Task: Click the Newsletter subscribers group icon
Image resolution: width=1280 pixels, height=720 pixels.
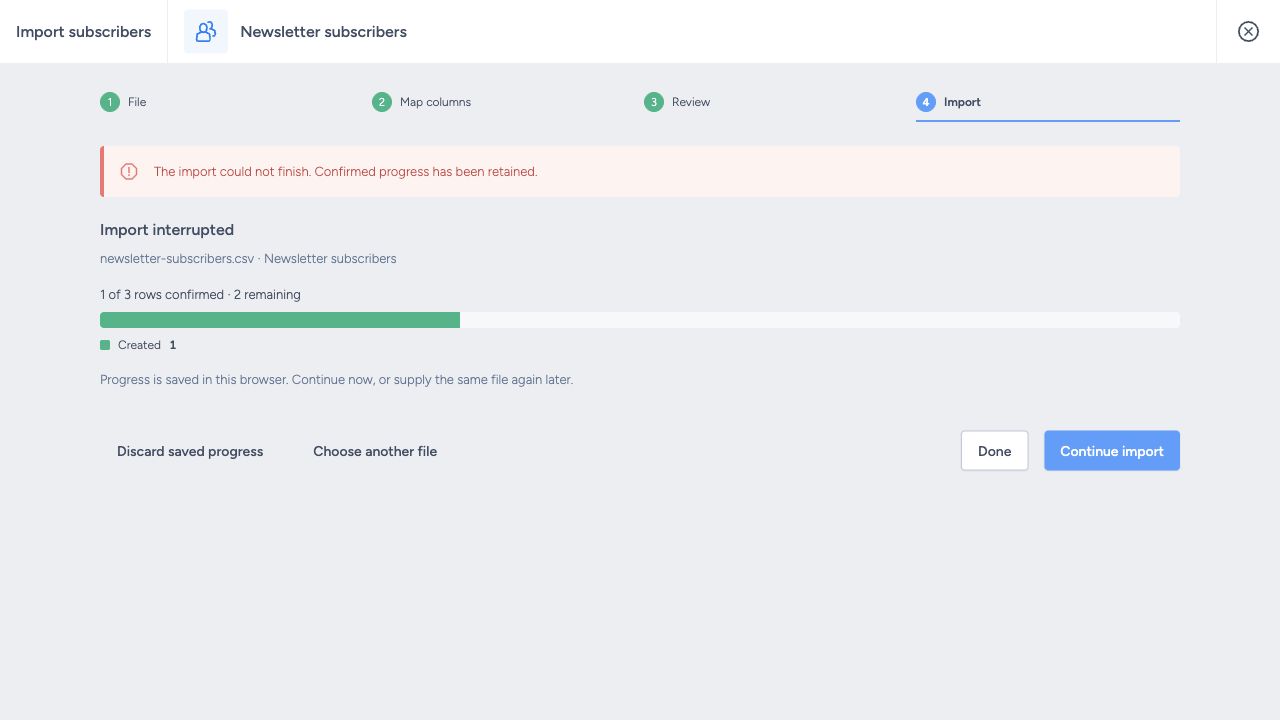Action: point(206,31)
